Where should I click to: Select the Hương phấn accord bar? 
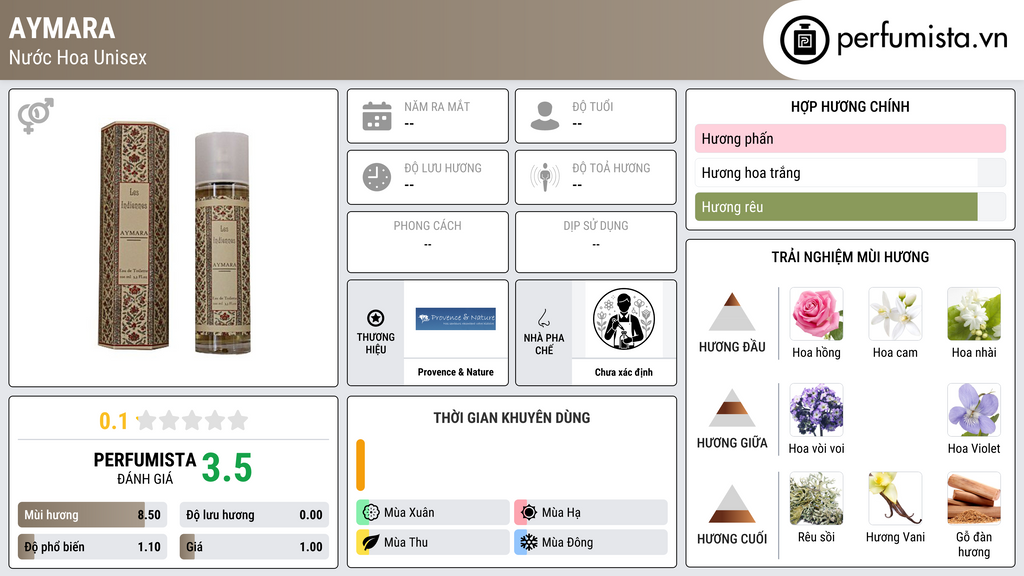click(850, 138)
